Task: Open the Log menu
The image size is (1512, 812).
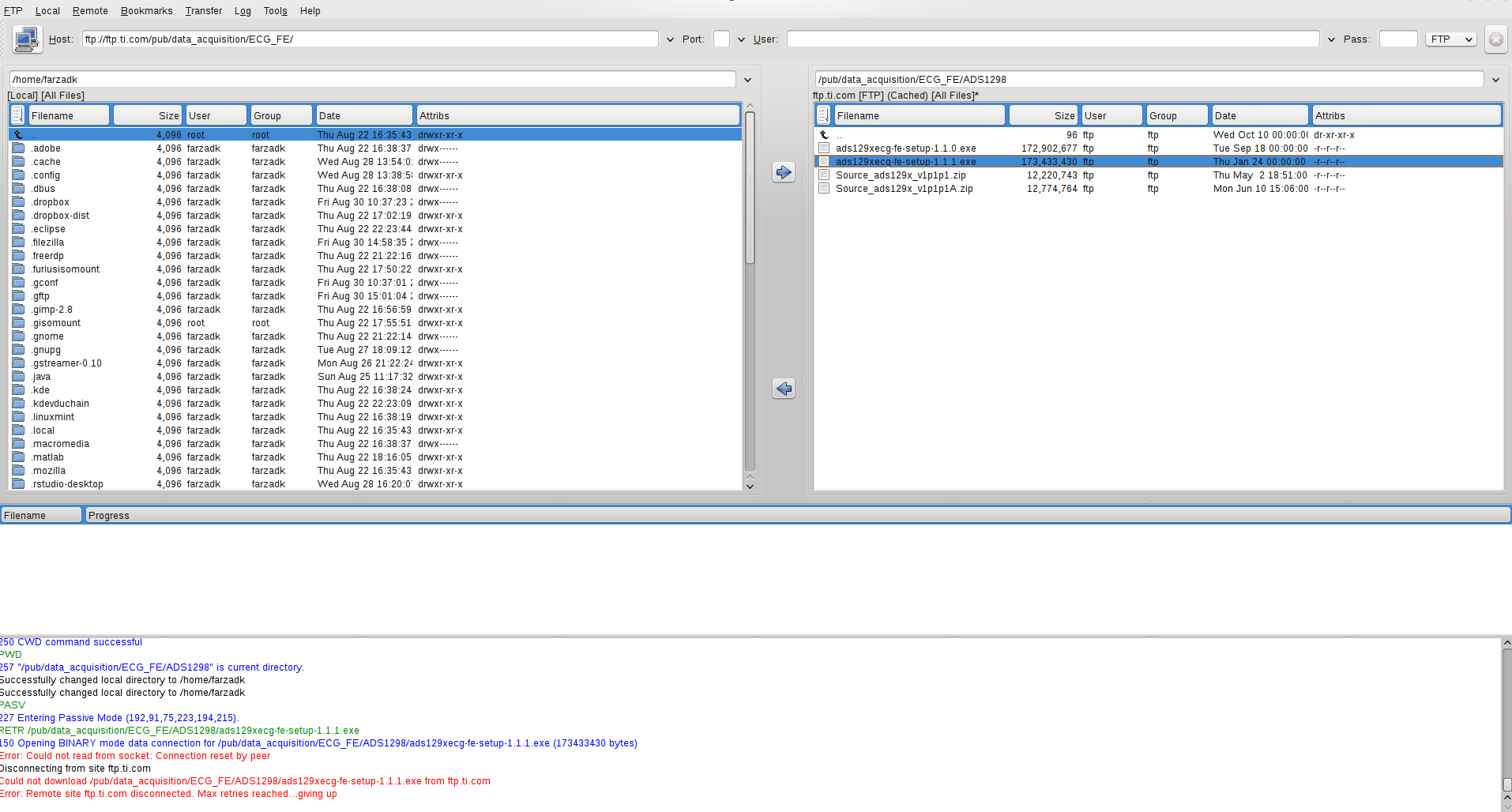Action: [x=243, y=11]
